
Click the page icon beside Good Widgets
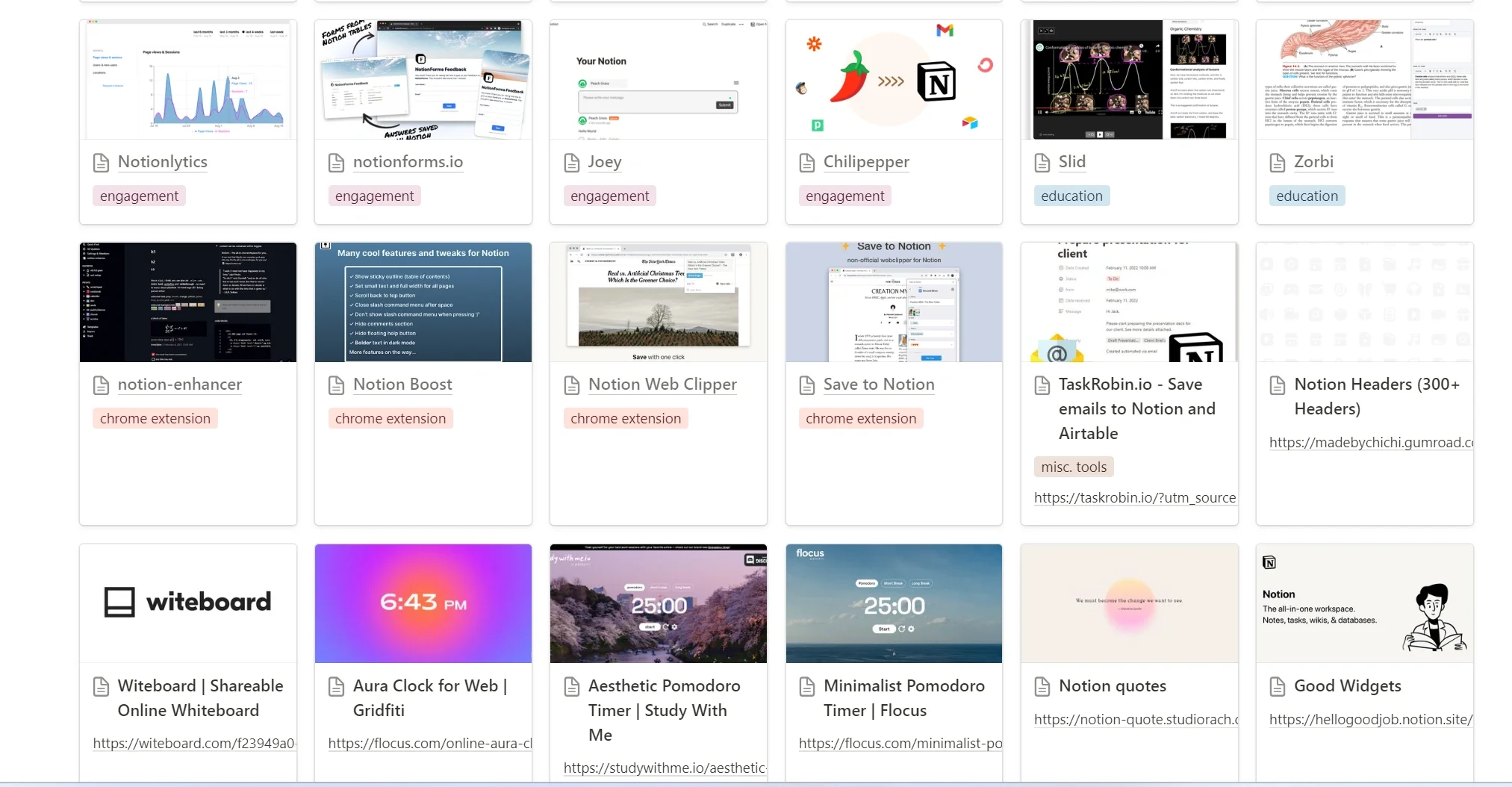pyautogui.click(x=1278, y=687)
